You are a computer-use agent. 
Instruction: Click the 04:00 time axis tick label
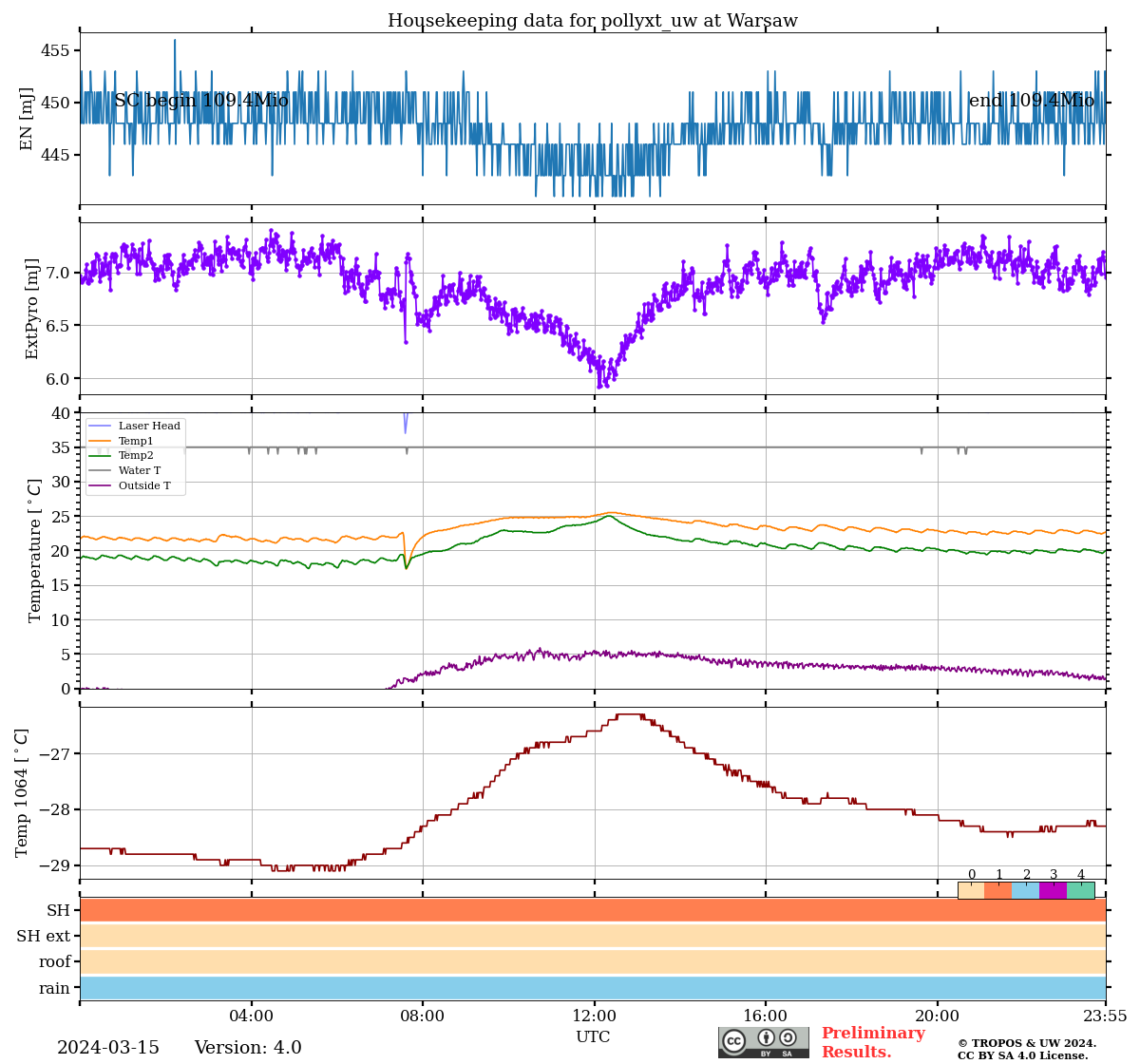pyautogui.click(x=251, y=1016)
